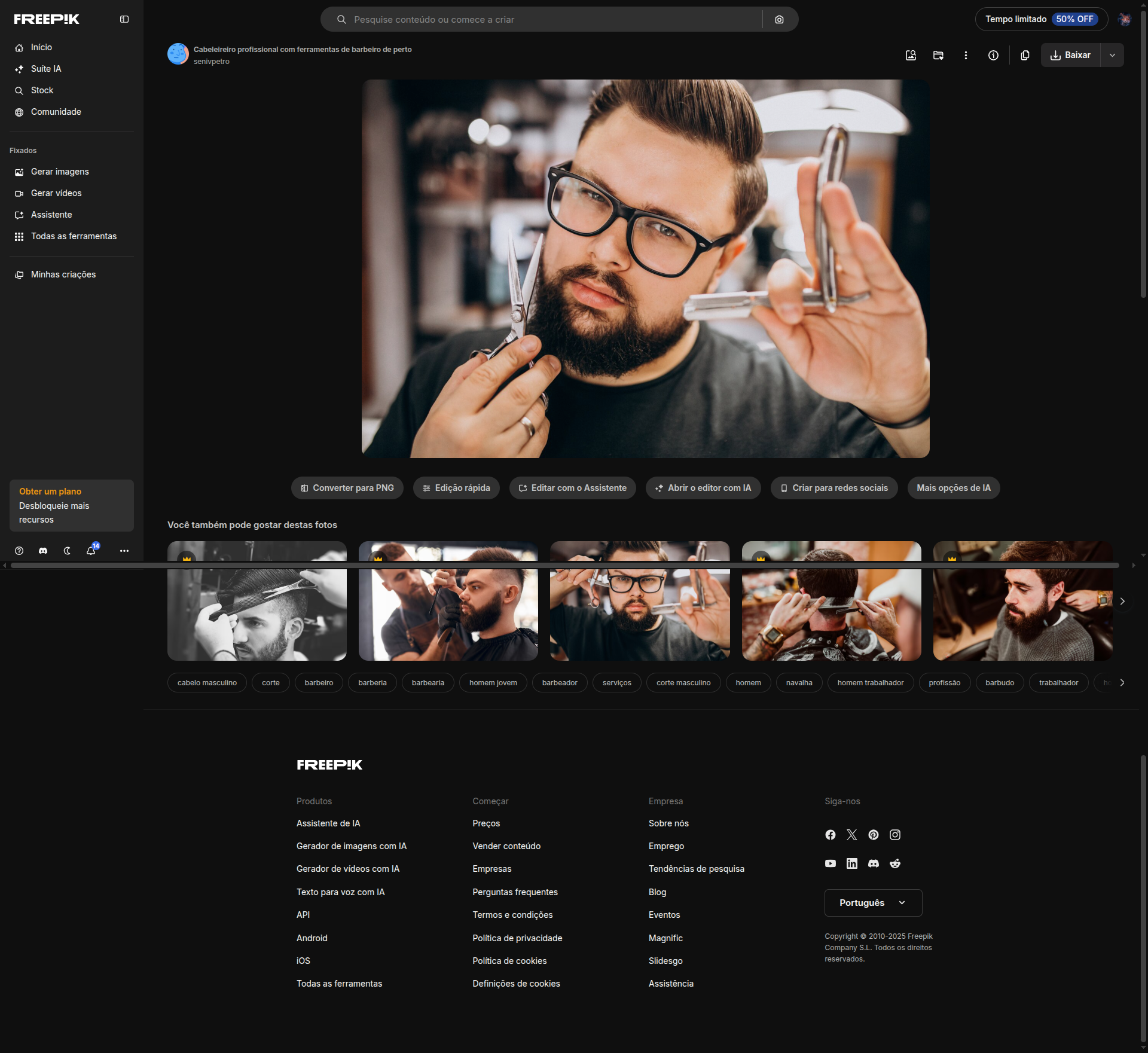Open the notifications bell icon
Screen dimensions: 1148x1053
(91, 551)
